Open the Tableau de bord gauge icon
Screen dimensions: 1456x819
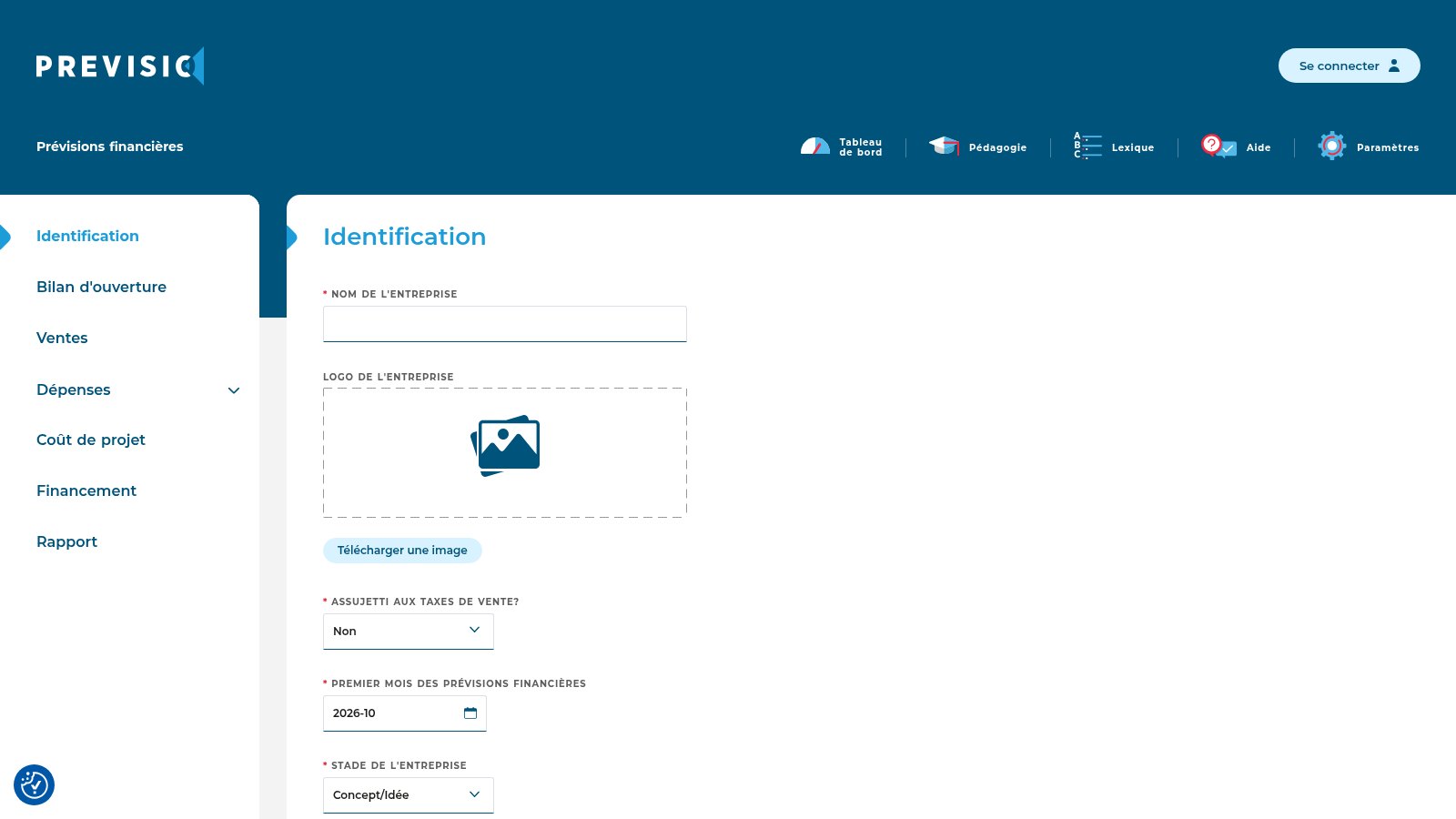[x=815, y=147]
